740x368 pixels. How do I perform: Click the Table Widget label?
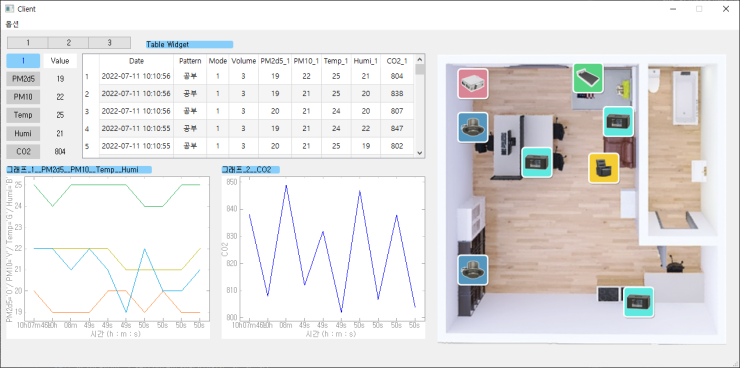coord(189,44)
